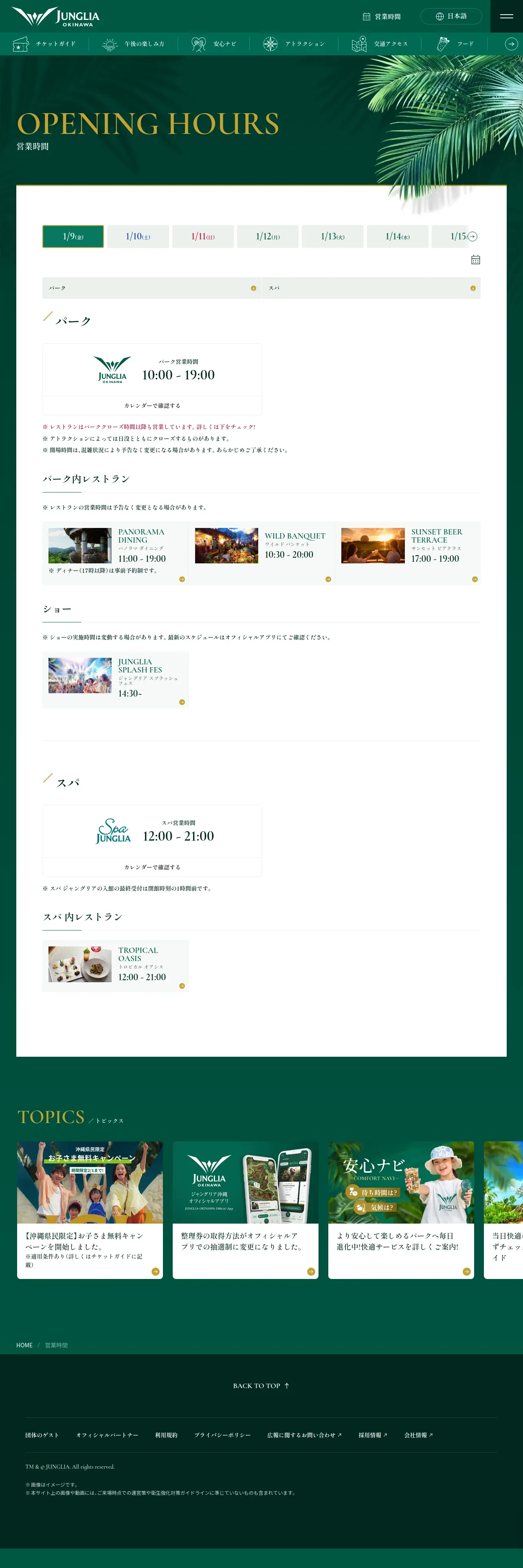Open 午後の楽しみ方 nav item
The height and width of the screenshot is (1568, 523).
pos(133,44)
